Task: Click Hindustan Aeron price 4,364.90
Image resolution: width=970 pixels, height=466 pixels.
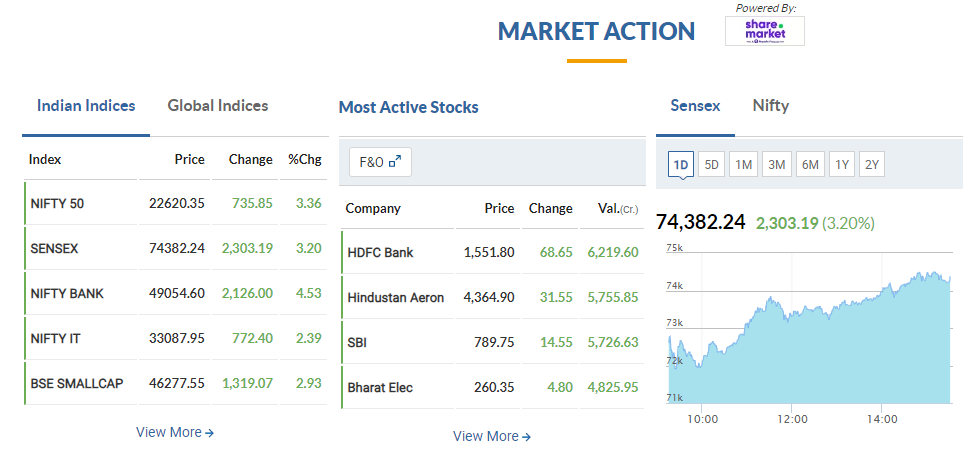Action: (x=489, y=298)
